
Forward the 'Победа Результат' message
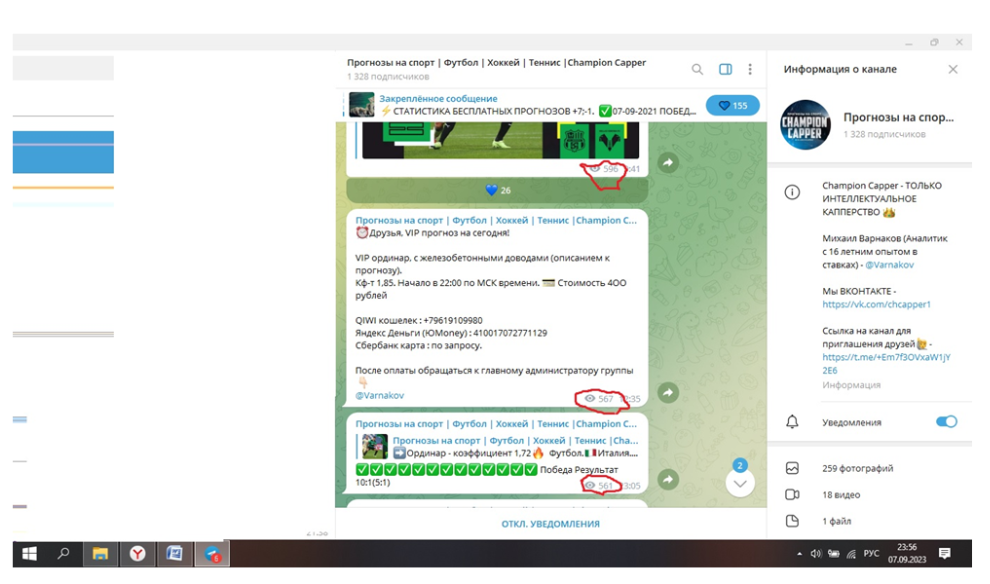[x=668, y=480]
